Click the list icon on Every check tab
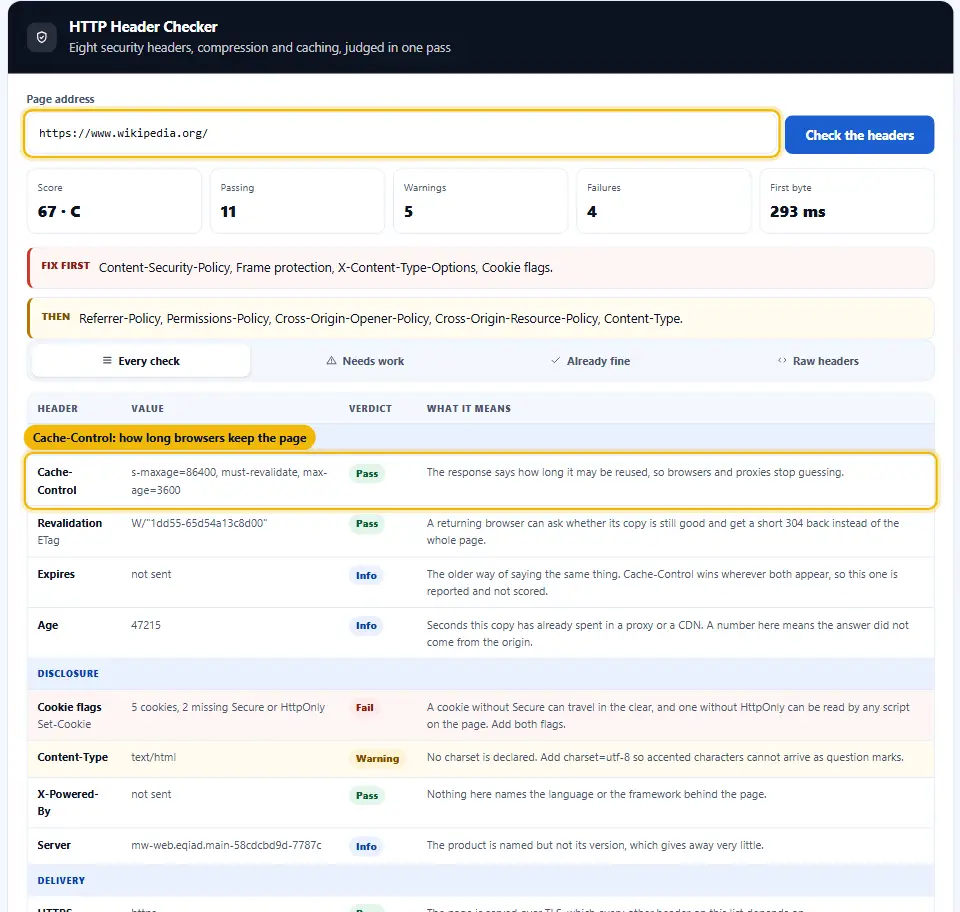This screenshot has height=912, width=960. click(x=107, y=361)
